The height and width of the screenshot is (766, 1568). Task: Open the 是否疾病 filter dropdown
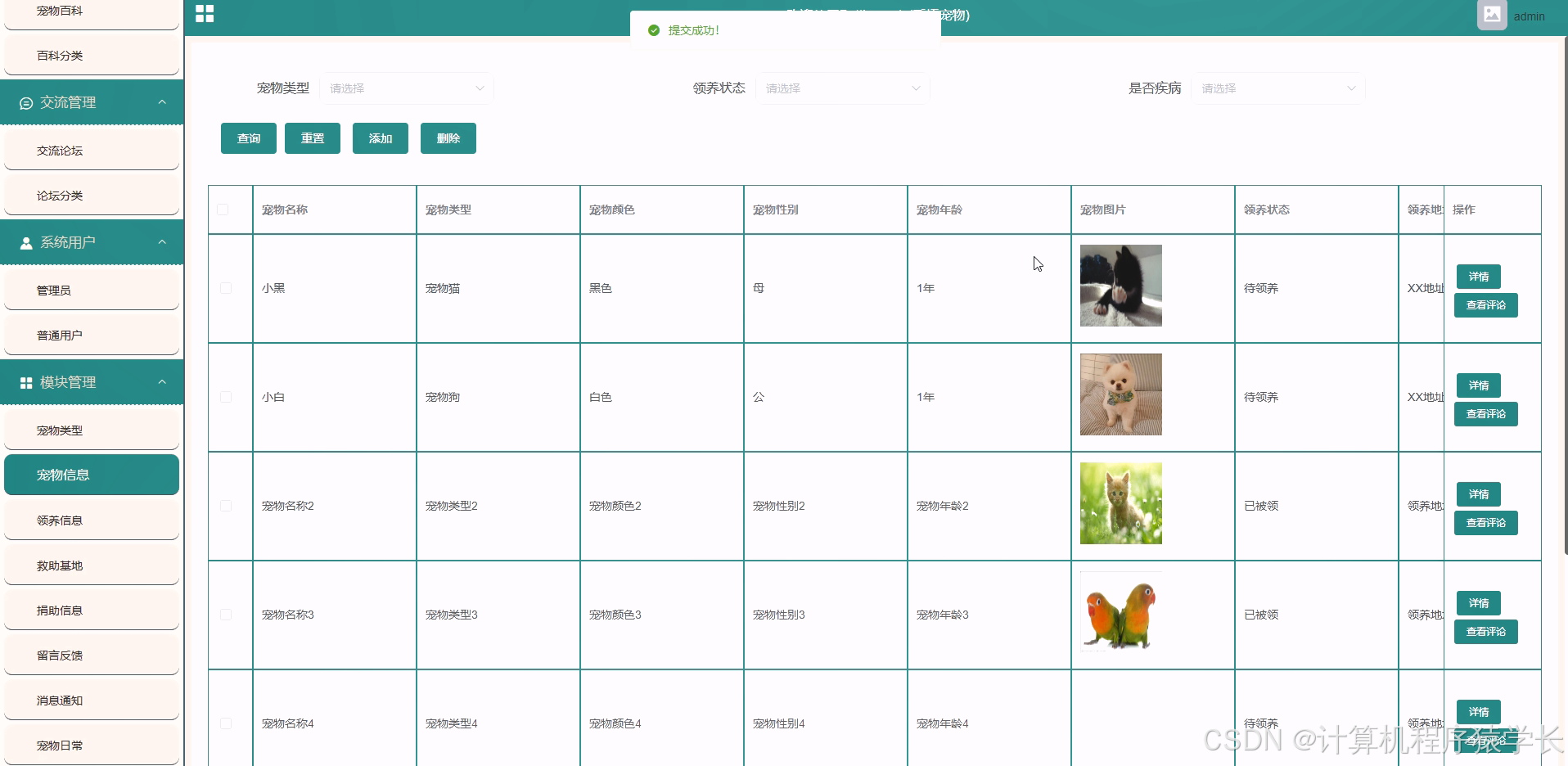[1278, 88]
